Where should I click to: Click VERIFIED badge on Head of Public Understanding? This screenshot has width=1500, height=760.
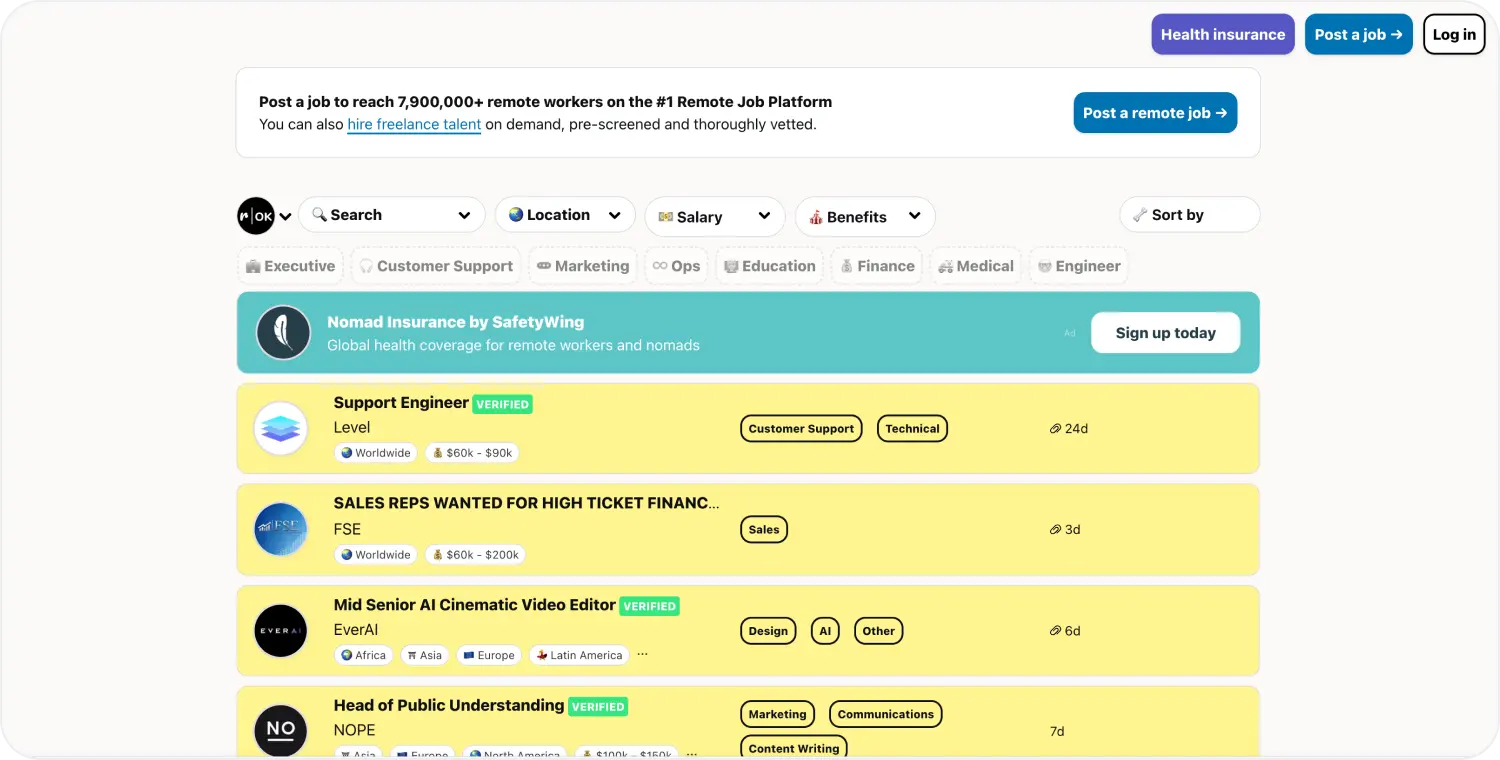597,706
